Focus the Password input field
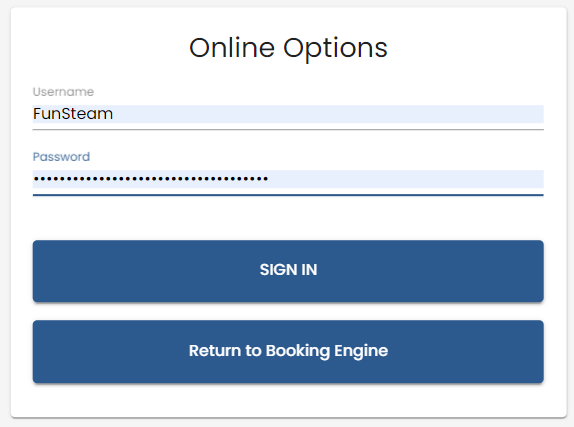 click(288, 179)
